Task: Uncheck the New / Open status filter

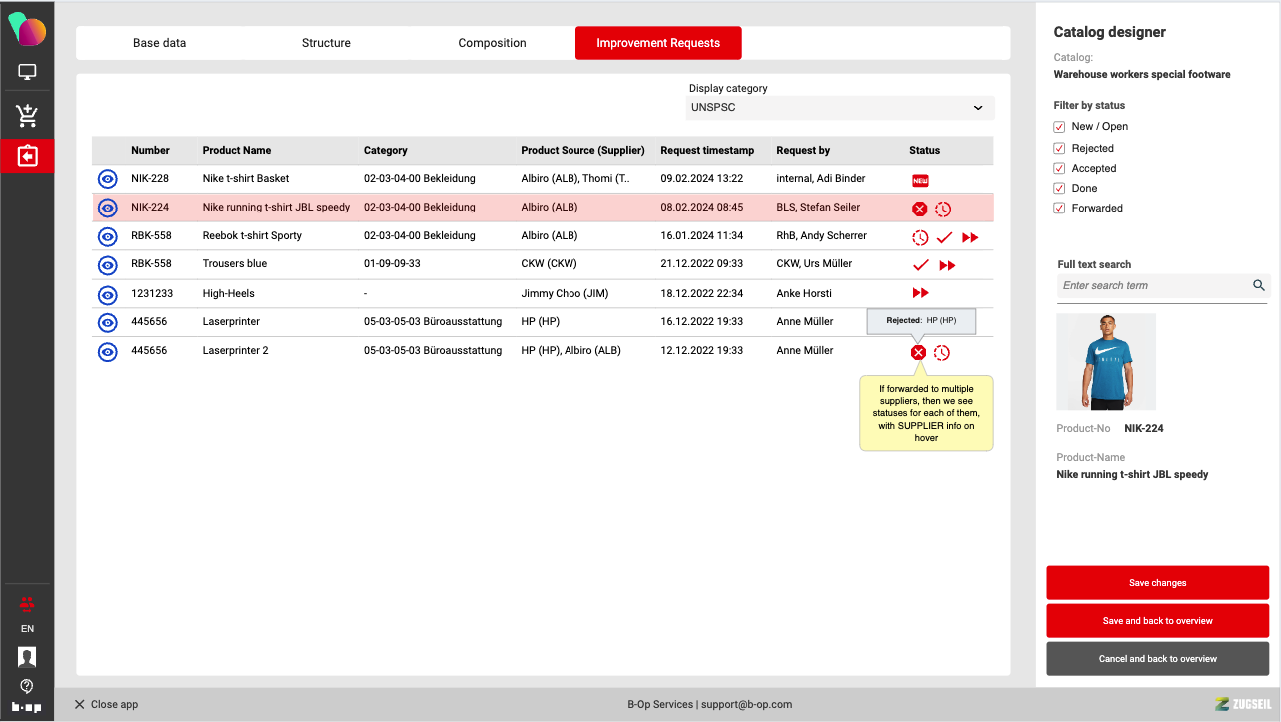Action: [1059, 127]
